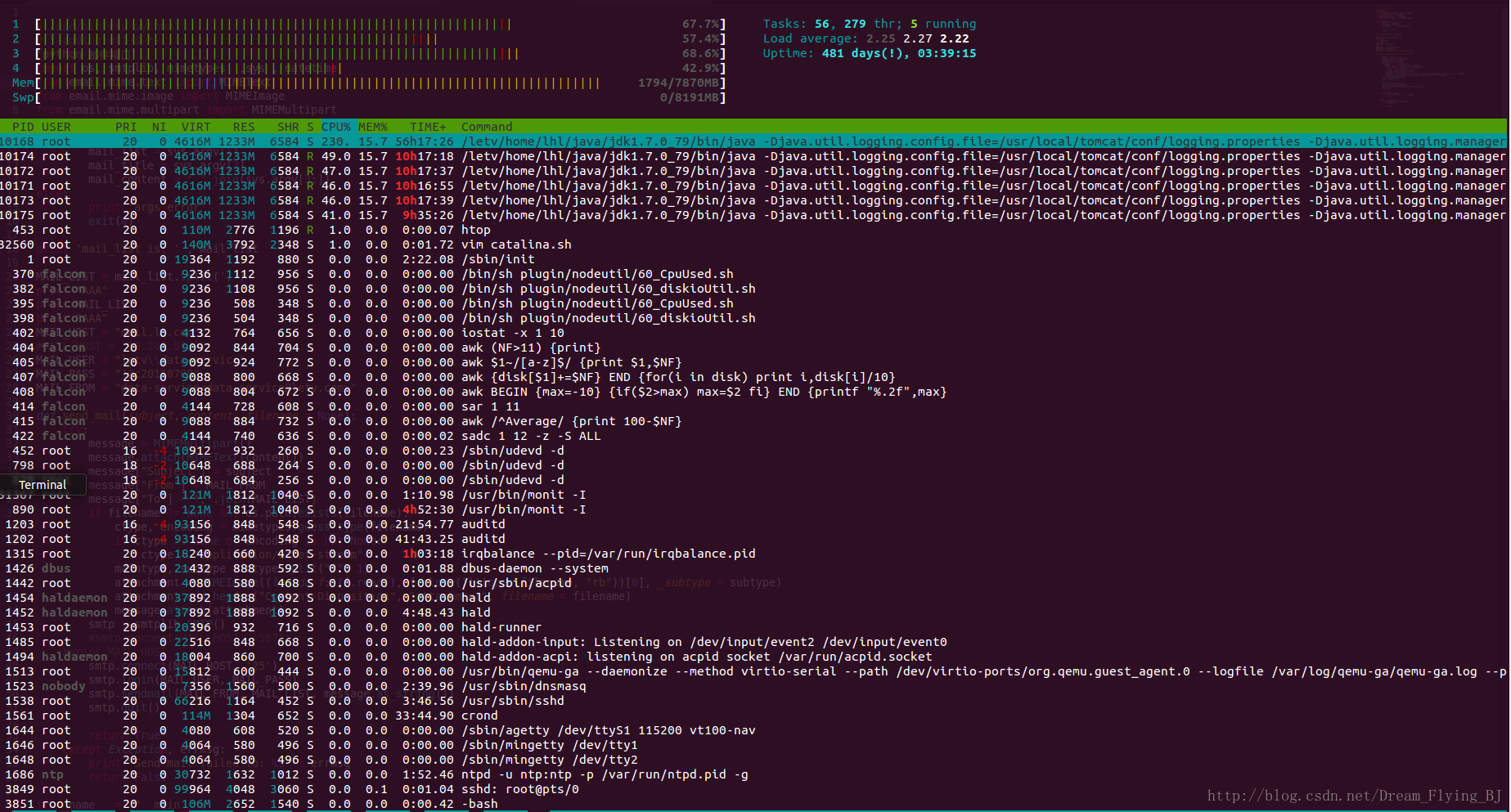This screenshot has width=1511, height=812.
Task: Select the /sbin/init process row
Action: [753, 259]
